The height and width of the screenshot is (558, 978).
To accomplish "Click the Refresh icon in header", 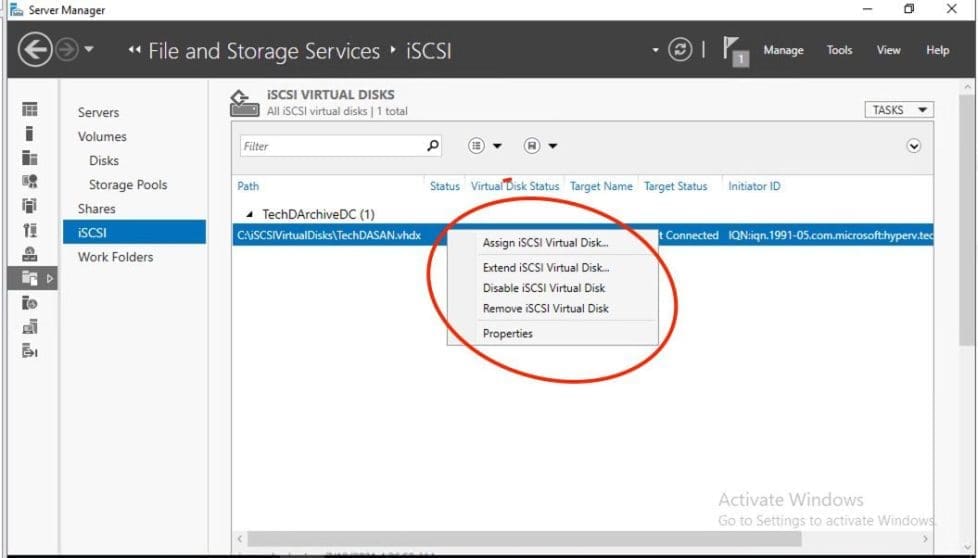I will point(680,50).
